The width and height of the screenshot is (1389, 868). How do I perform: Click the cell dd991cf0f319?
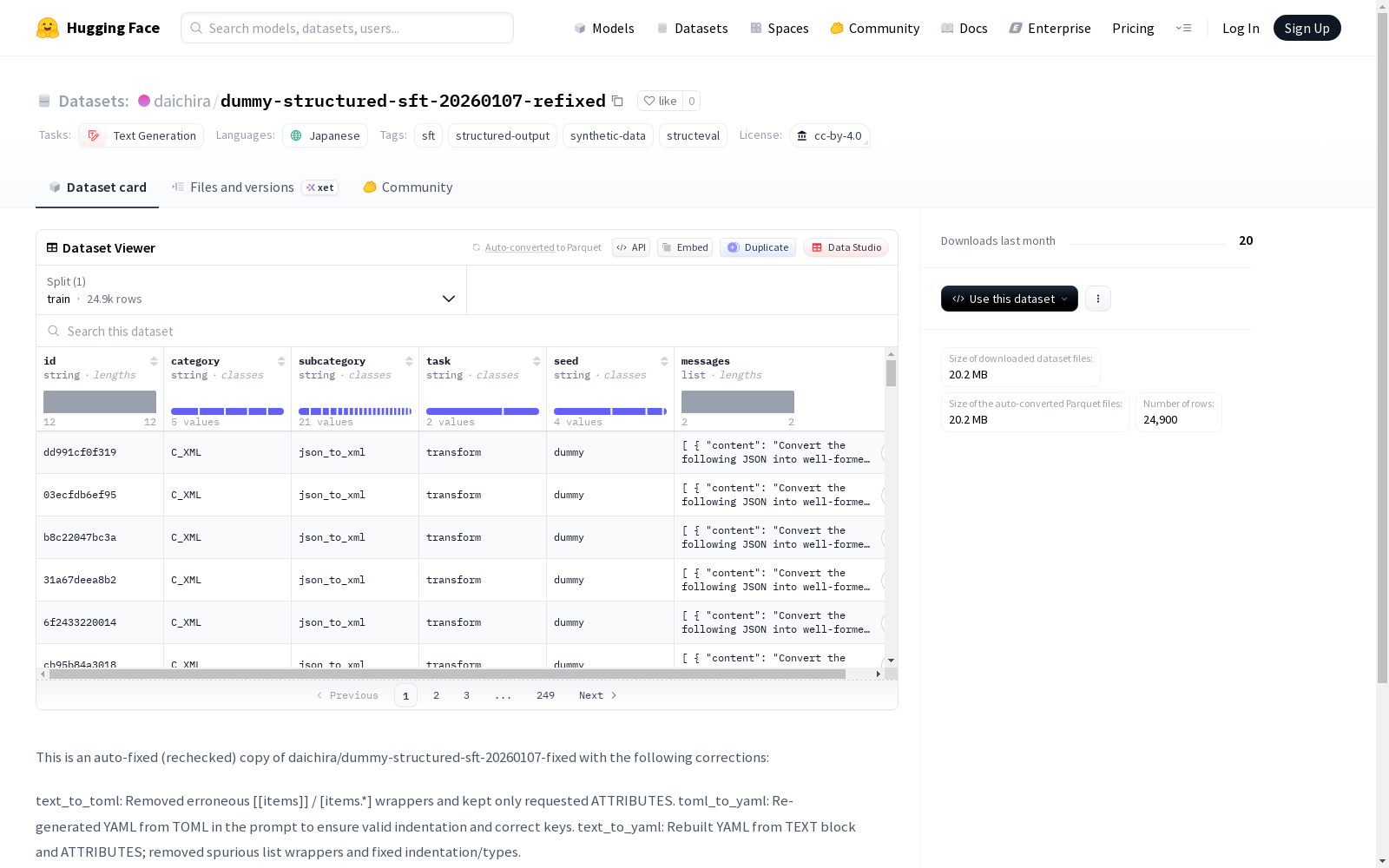coord(100,452)
